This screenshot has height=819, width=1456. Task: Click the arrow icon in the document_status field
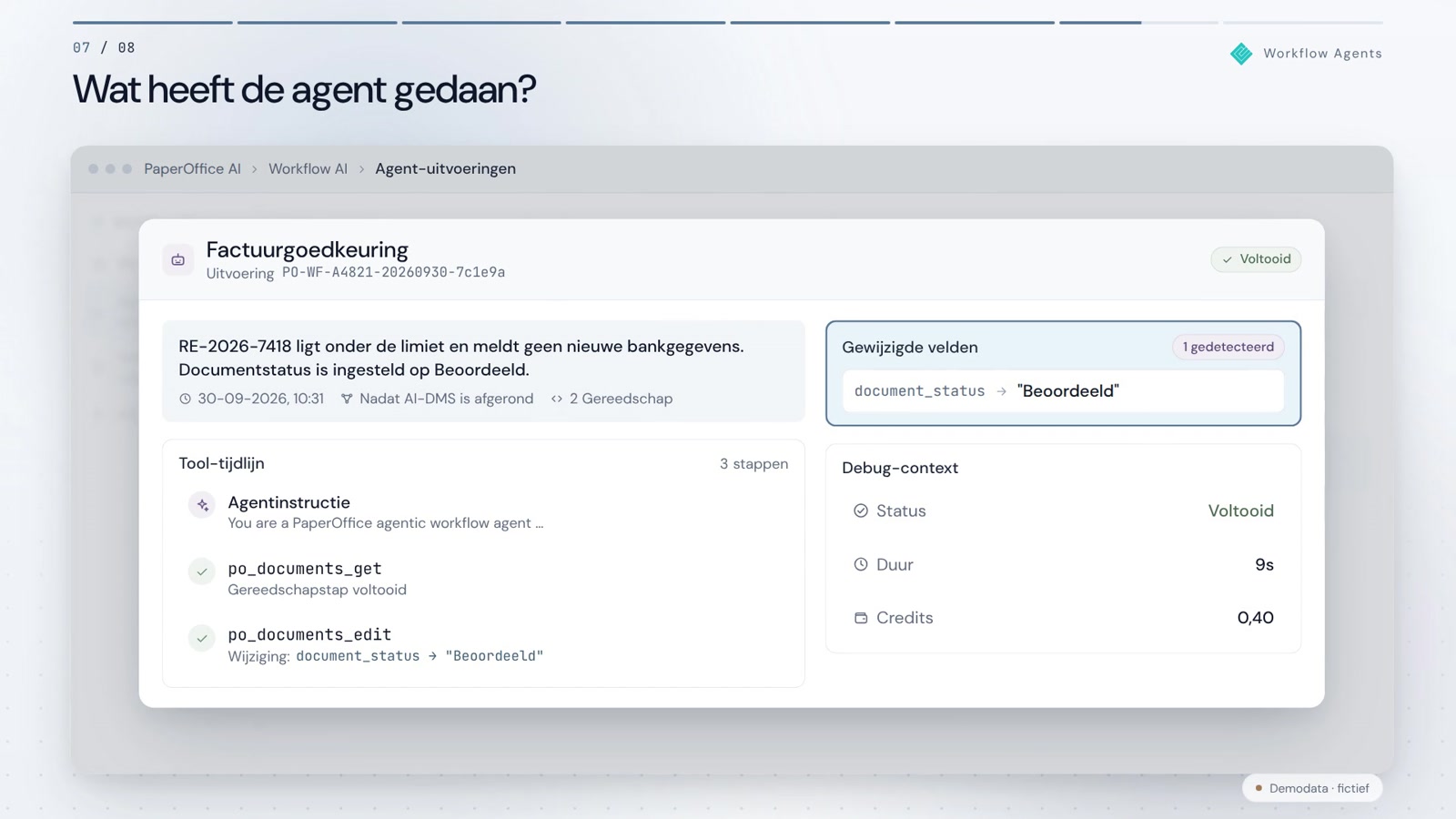point(1002,391)
